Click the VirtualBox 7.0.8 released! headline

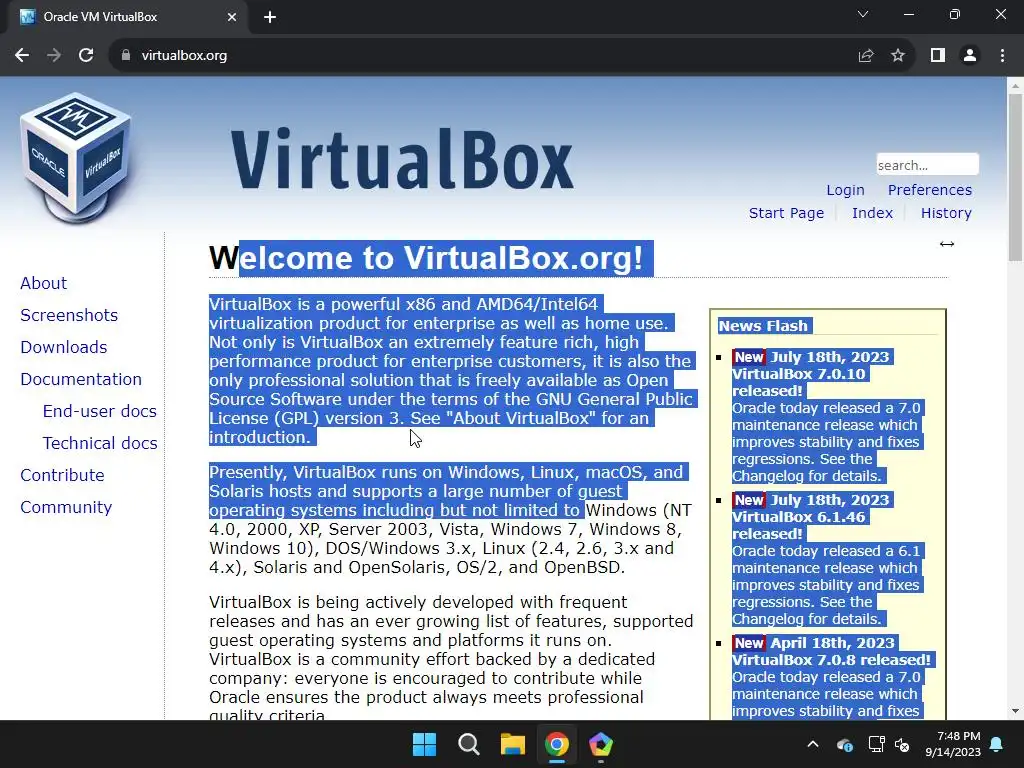tap(831, 660)
